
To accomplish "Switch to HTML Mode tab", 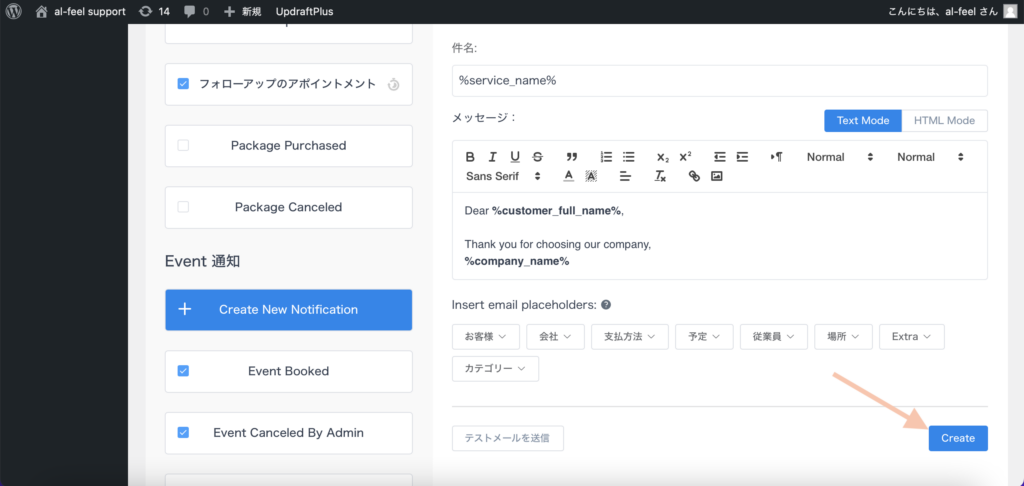I will point(944,121).
